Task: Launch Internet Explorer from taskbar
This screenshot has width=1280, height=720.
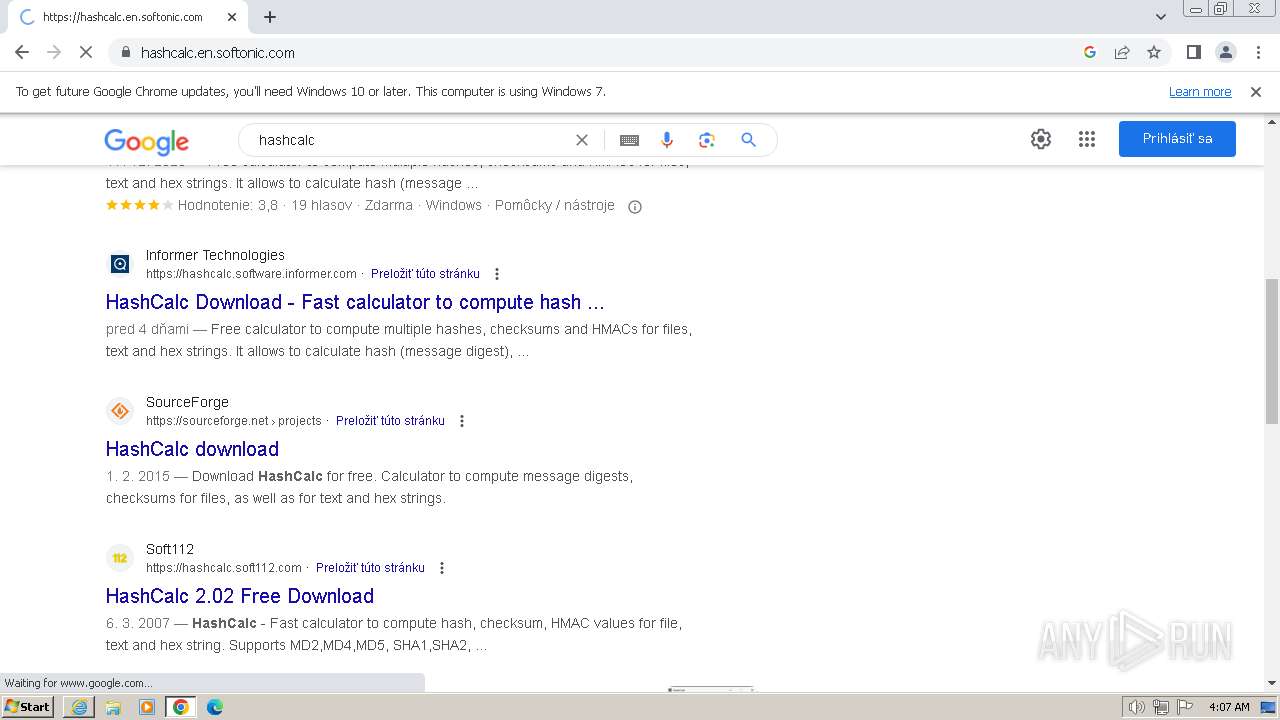Action: pos(79,707)
